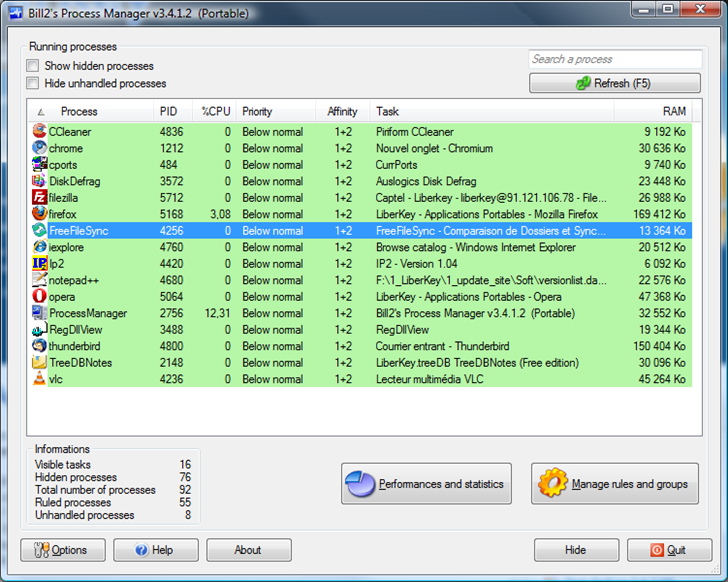
Task: Click firefox RAM value '169 412 Ko'
Action: 659,214
